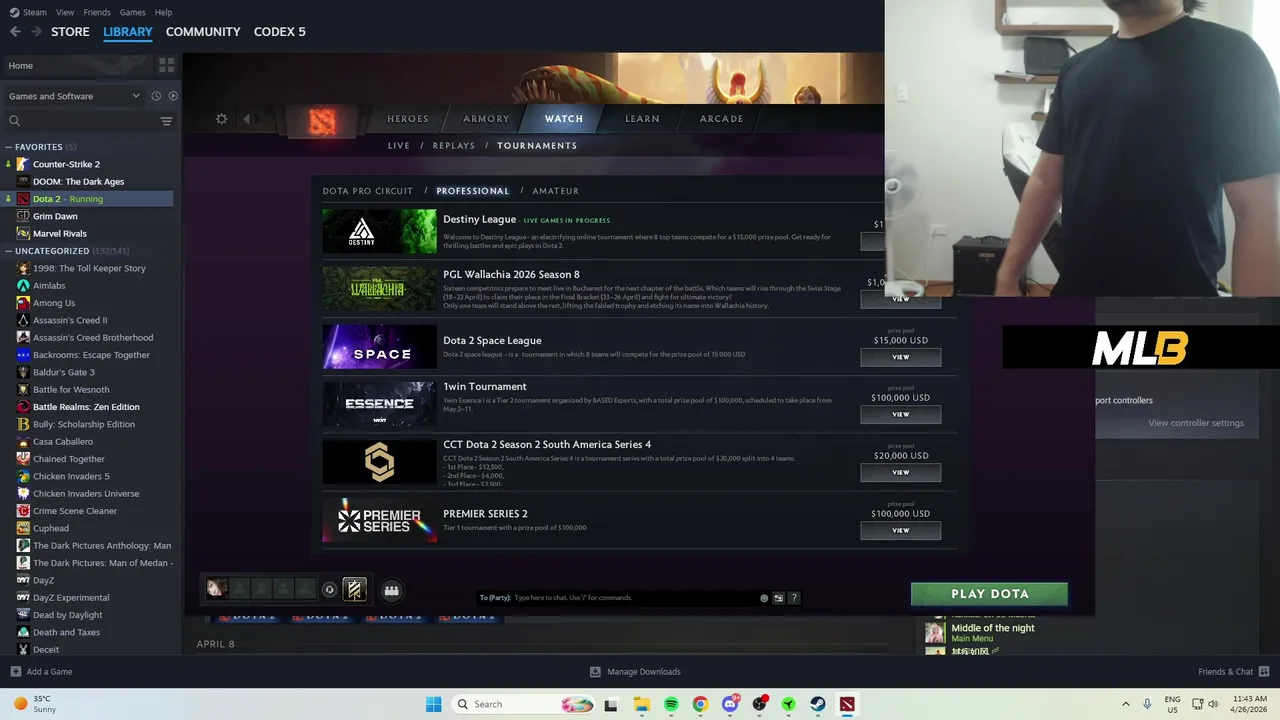Switch to Dota ARCADE tab
This screenshot has width=1280, height=720.
pyautogui.click(x=721, y=119)
